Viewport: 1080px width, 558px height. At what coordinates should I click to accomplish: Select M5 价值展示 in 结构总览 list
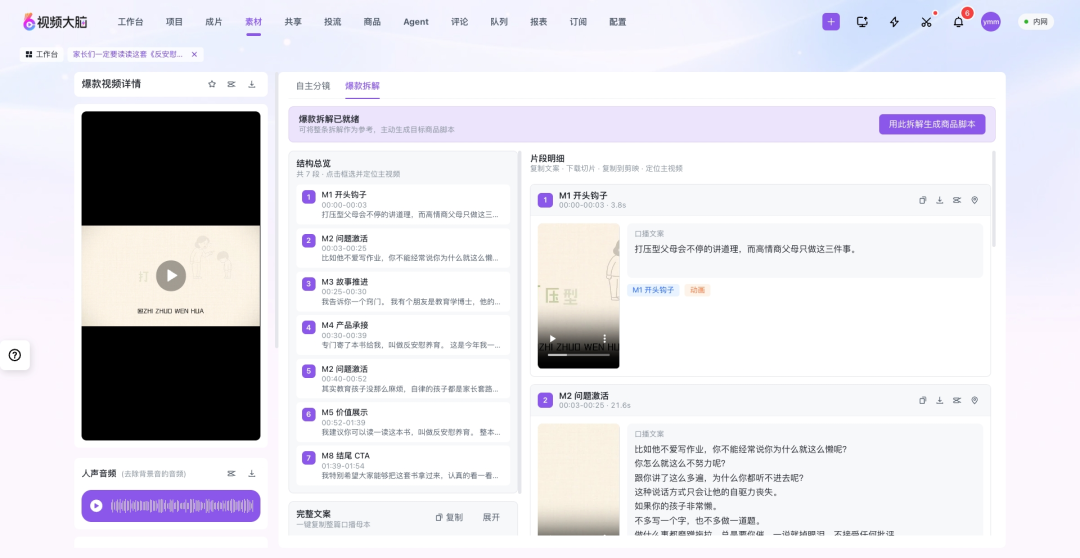pyautogui.click(x=403, y=422)
